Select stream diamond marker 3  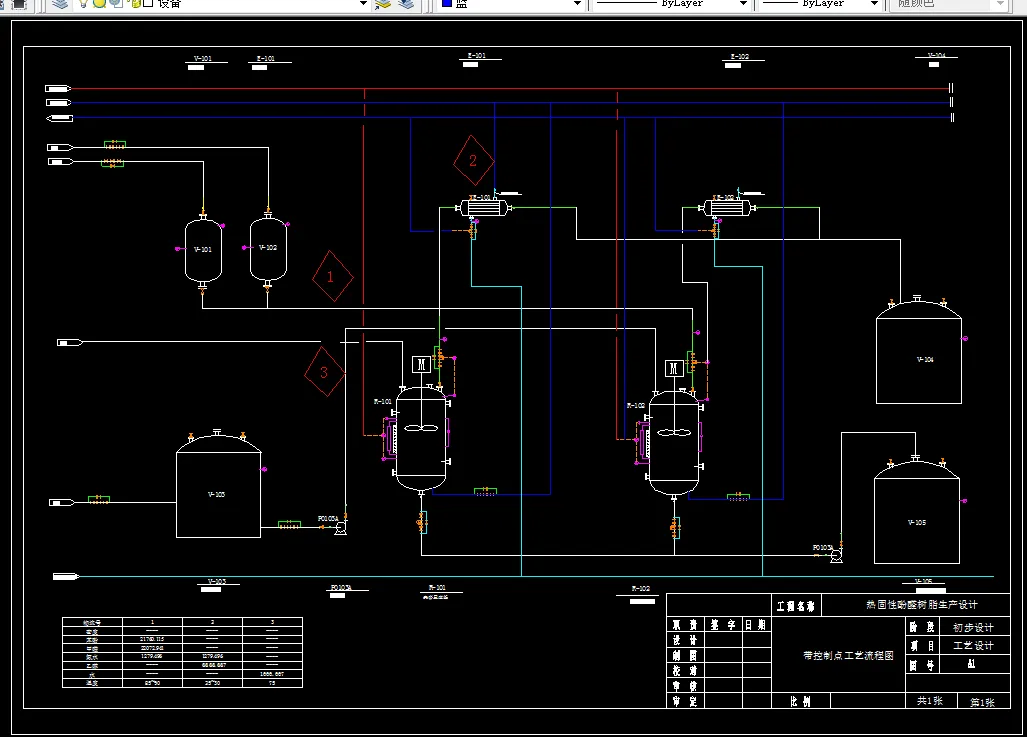324,372
